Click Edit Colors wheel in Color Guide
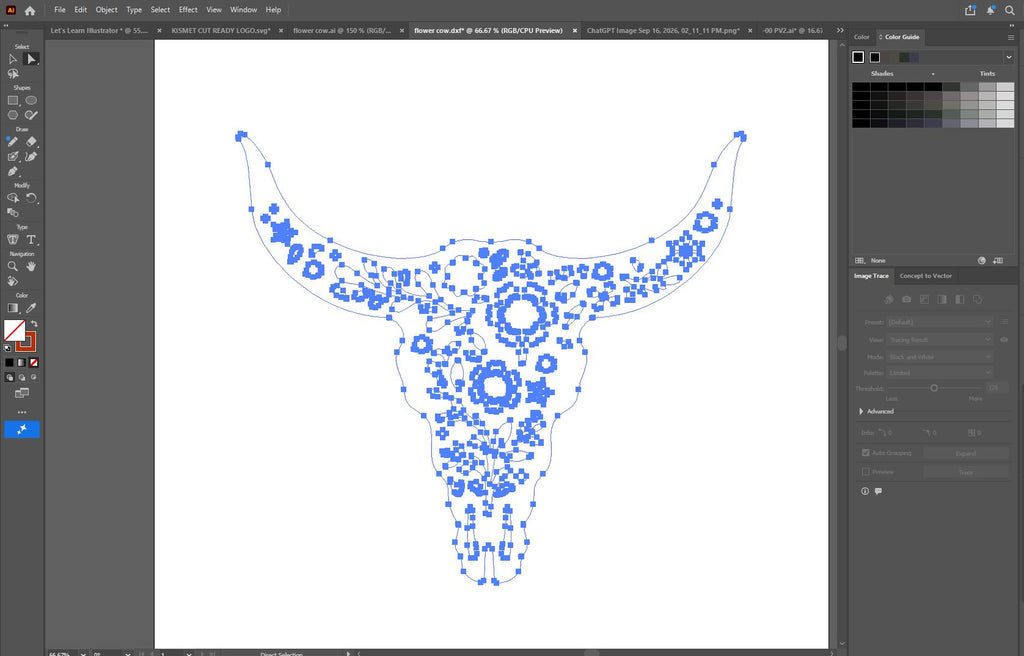Screen dimensions: 1024x656 (982, 261)
